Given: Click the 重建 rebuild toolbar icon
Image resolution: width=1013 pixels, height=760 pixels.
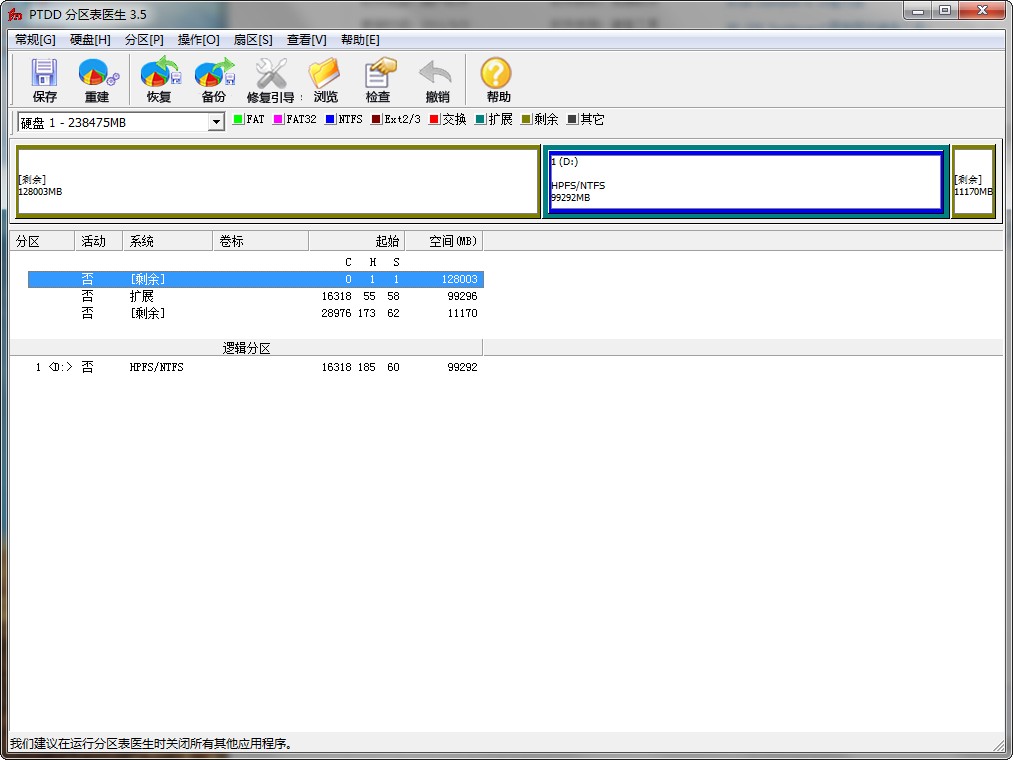Looking at the screenshot, I should [98, 78].
